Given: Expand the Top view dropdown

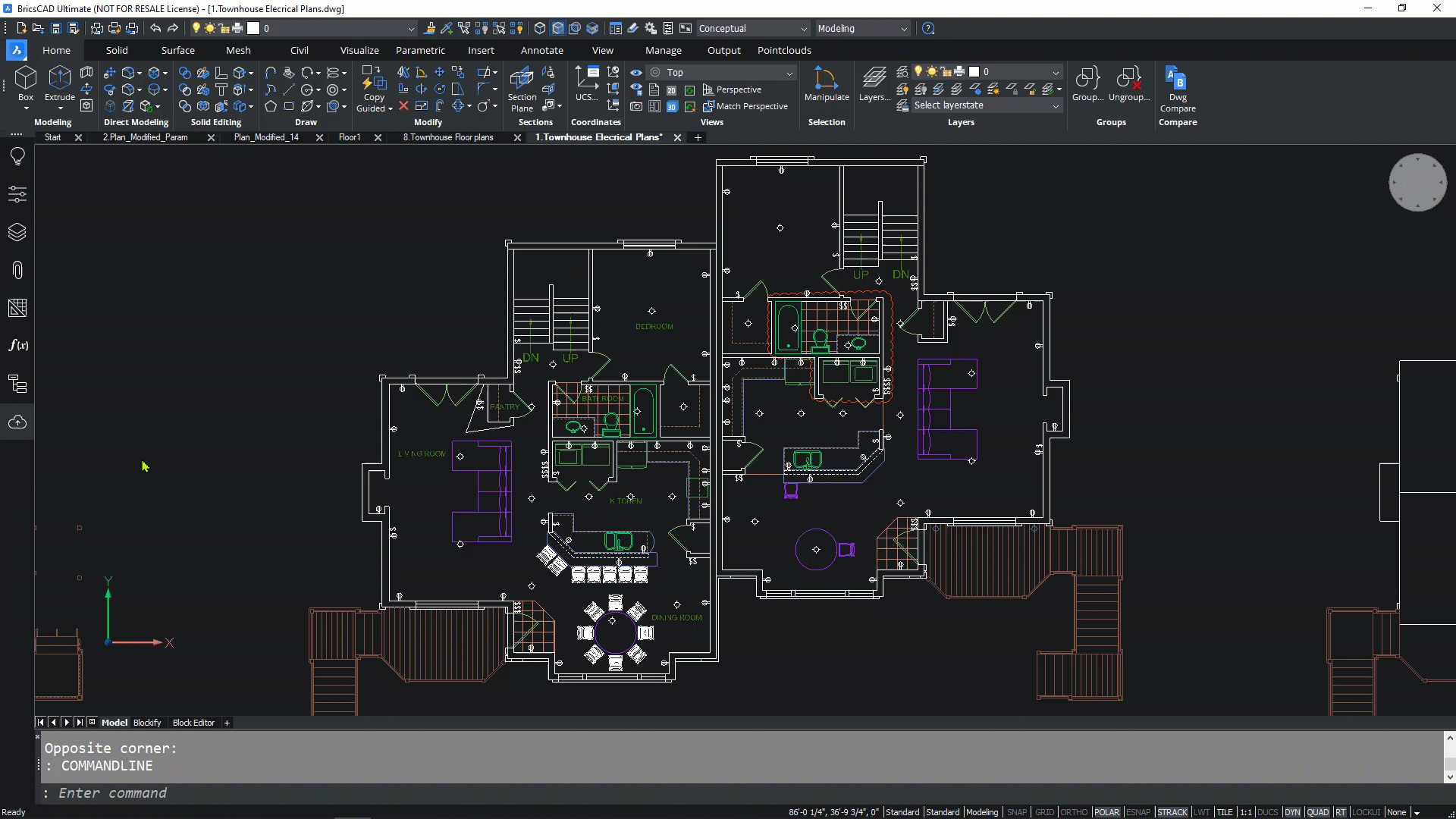Looking at the screenshot, I should tap(789, 73).
